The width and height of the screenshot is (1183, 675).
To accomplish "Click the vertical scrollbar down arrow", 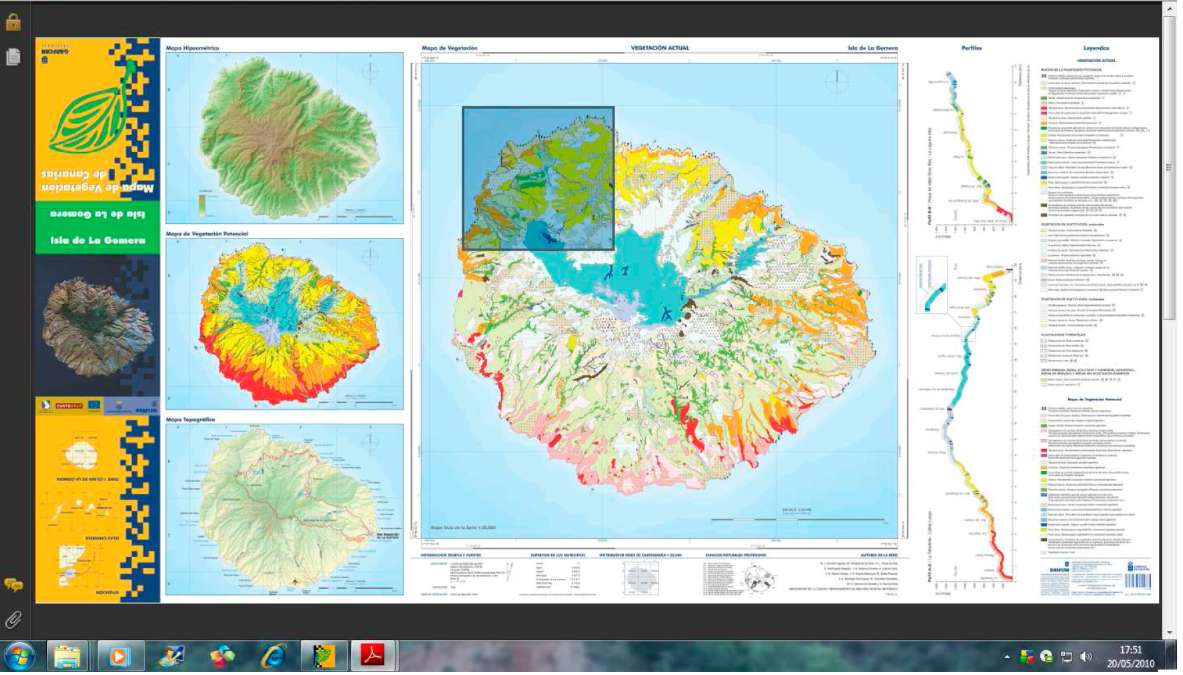I will [1169, 631].
